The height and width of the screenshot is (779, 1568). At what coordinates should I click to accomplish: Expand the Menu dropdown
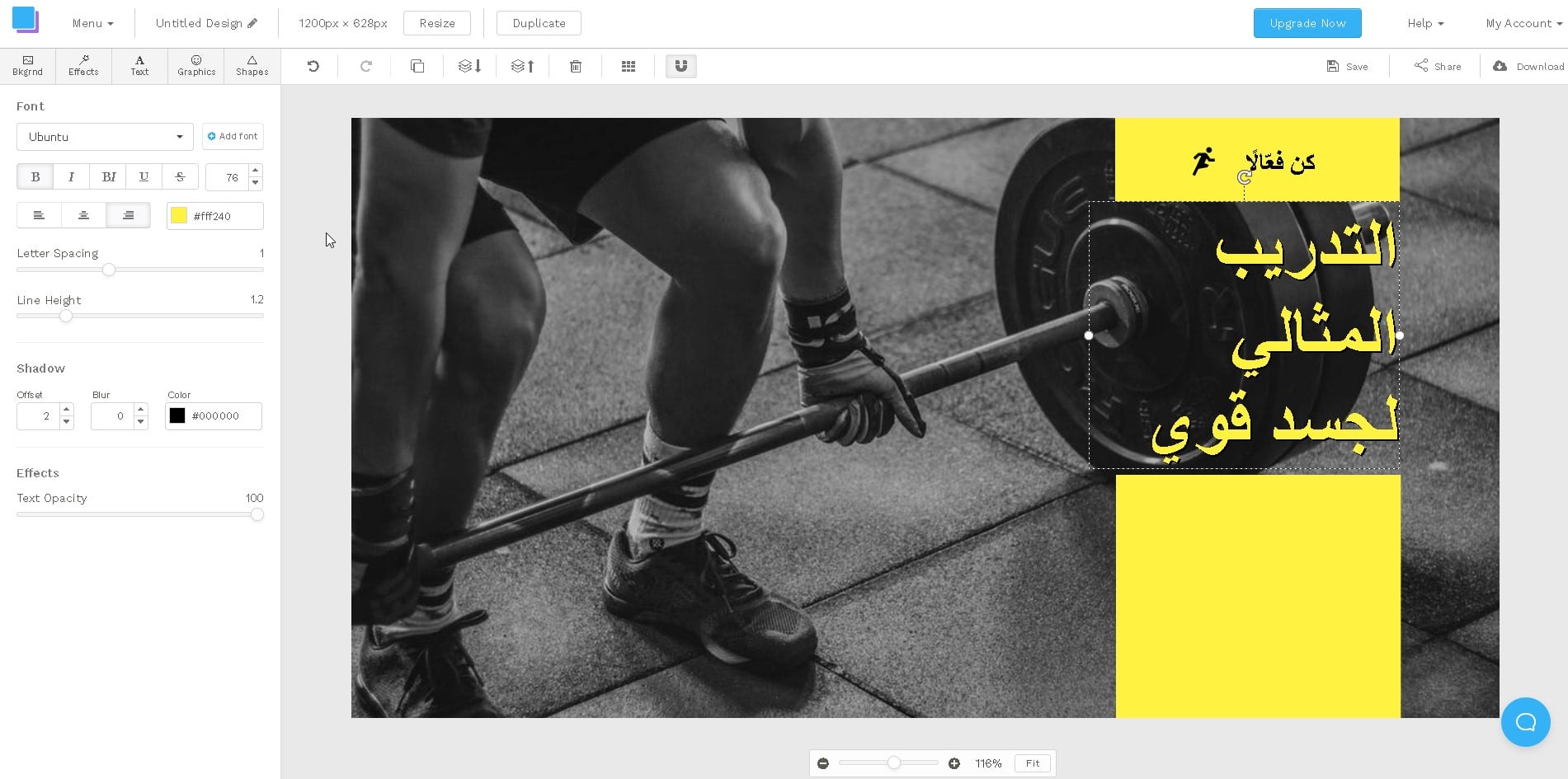92,23
